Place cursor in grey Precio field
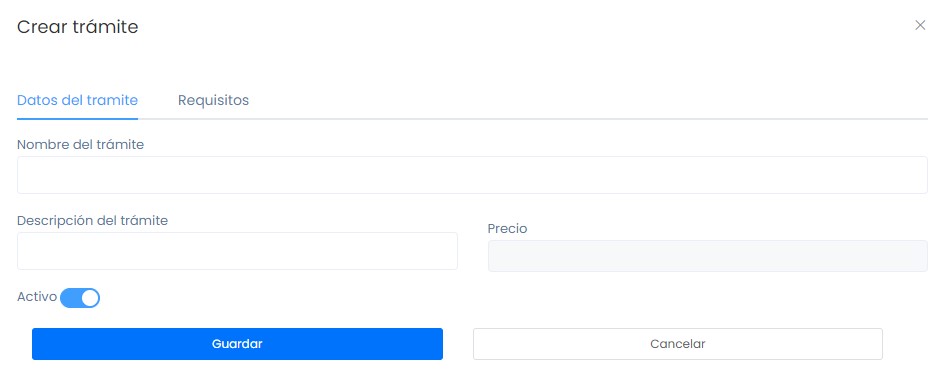 click(708, 256)
